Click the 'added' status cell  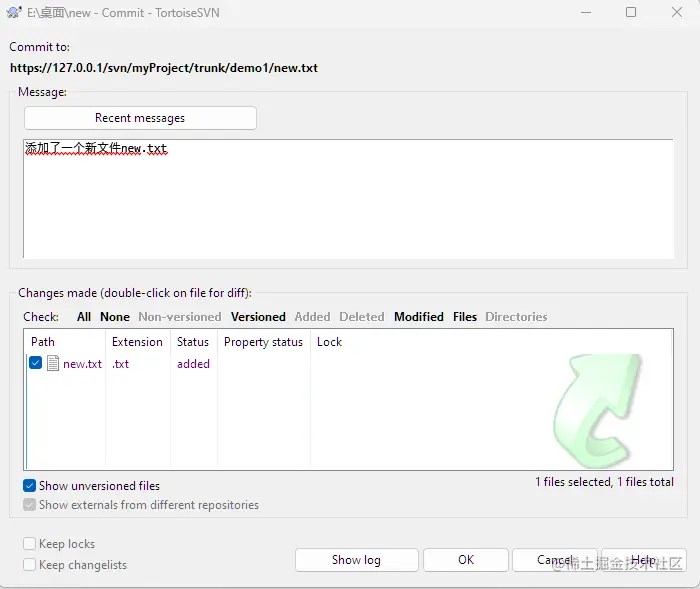(193, 363)
